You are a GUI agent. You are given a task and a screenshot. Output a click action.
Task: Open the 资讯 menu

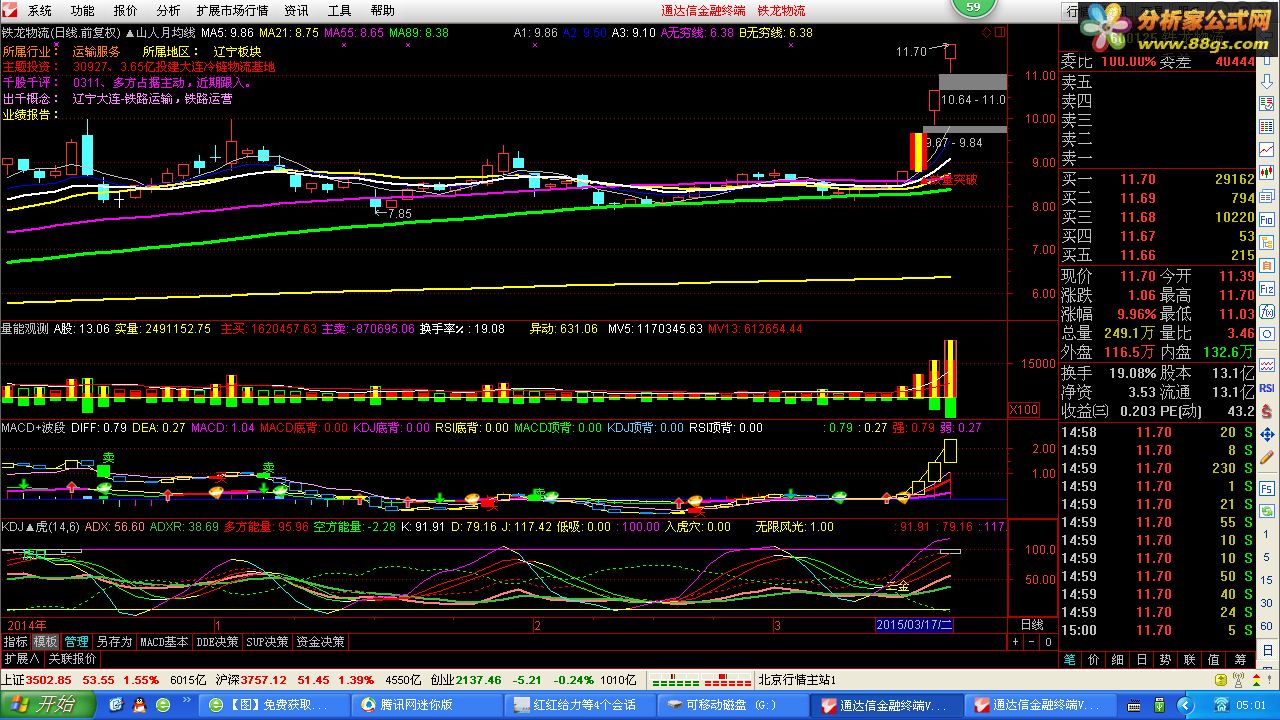point(296,11)
